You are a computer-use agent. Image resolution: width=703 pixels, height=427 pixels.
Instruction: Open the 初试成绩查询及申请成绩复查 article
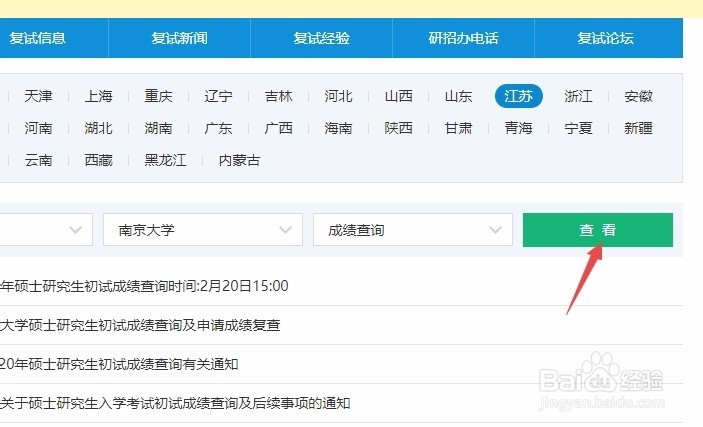pos(140,325)
